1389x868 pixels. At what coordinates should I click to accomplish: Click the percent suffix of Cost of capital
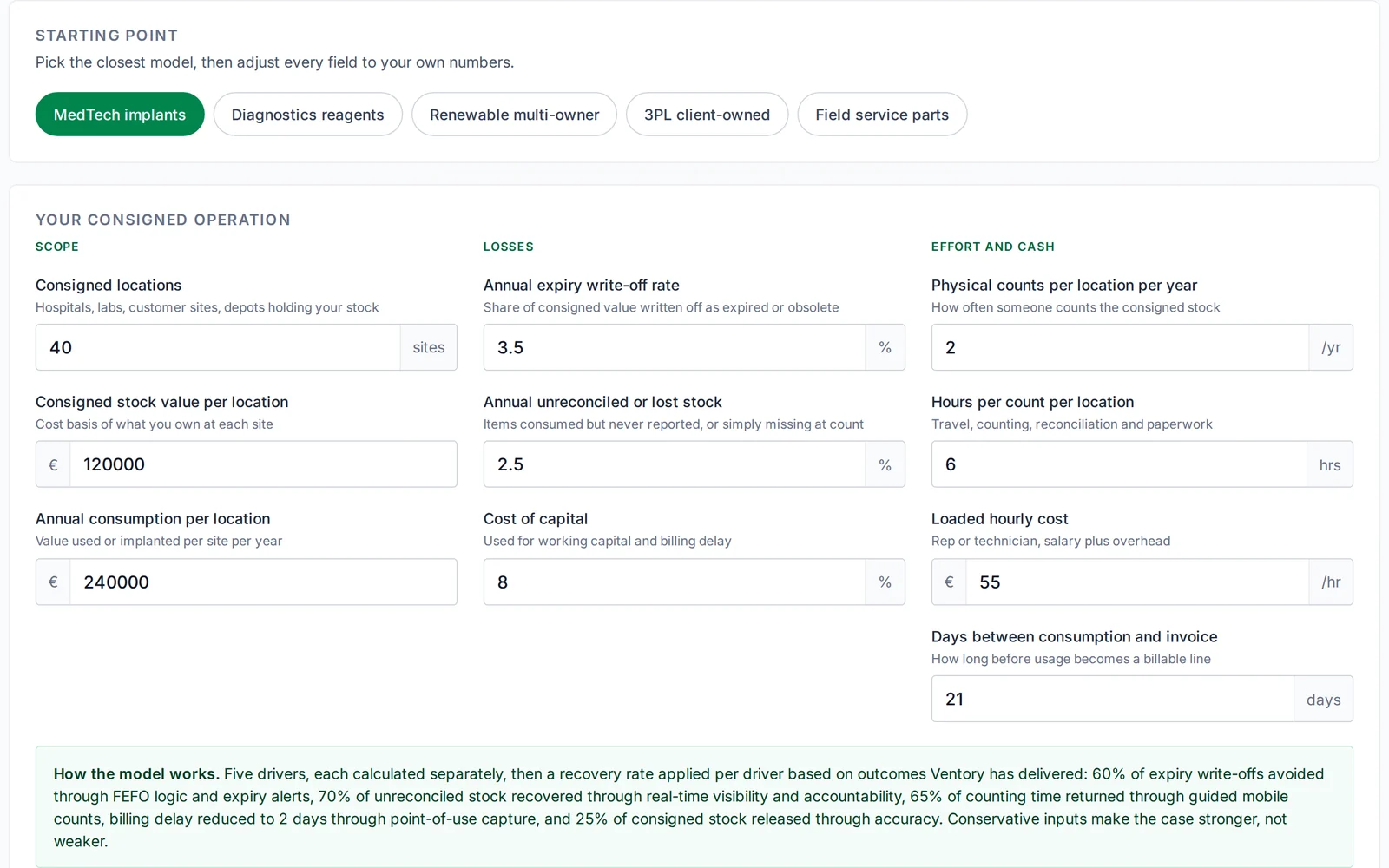pyautogui.click(x=885, y=582)
